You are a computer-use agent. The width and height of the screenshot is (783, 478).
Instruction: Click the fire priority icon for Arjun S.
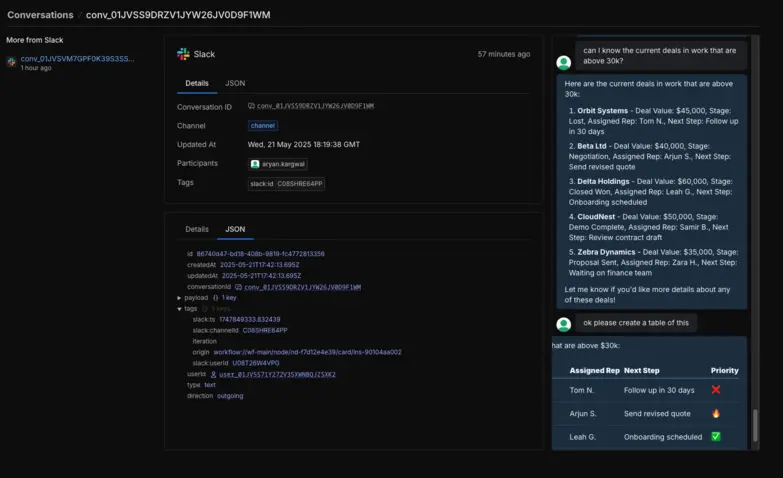[716, 413]
